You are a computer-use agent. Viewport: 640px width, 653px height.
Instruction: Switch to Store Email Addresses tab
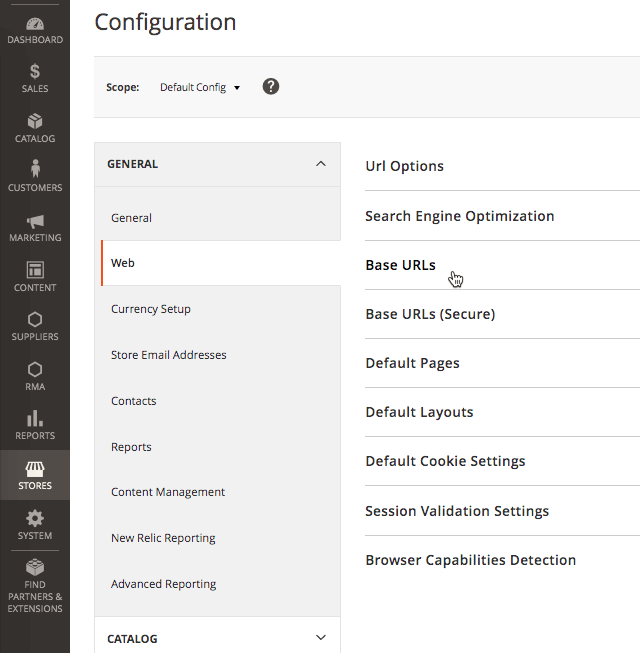coord(169,355)
